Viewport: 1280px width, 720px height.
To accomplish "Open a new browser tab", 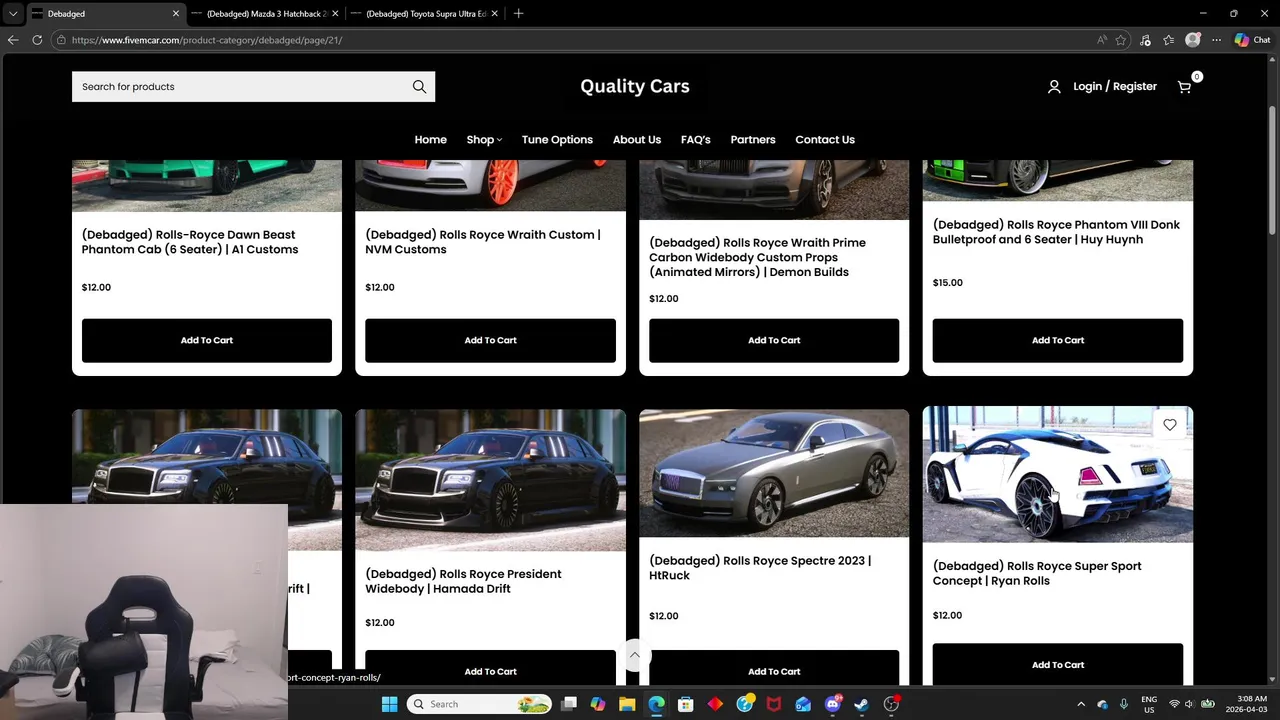I will click(518, 14).
